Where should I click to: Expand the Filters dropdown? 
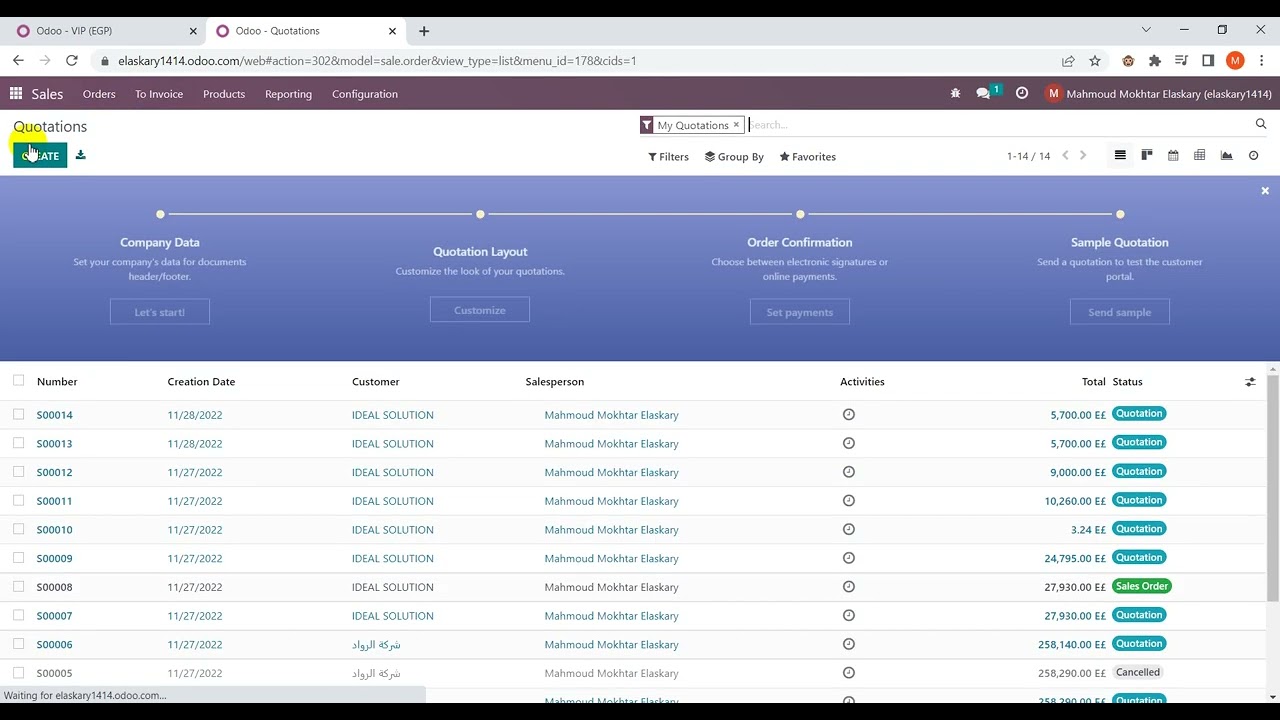pyautogui.click(x=668, y=157)
